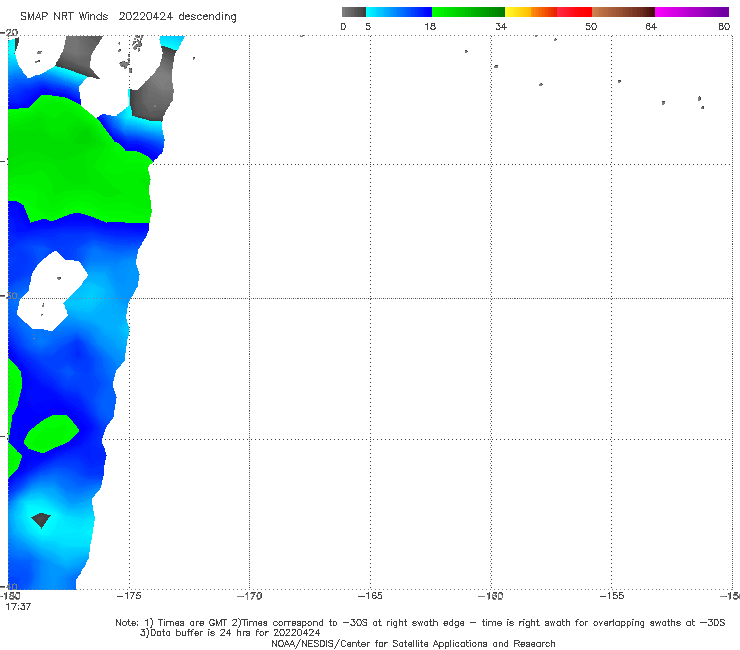This screenshot has width=740, height=650.
Task: Click the yellow-orange segment of the color bar
Action: coord(531,12)
